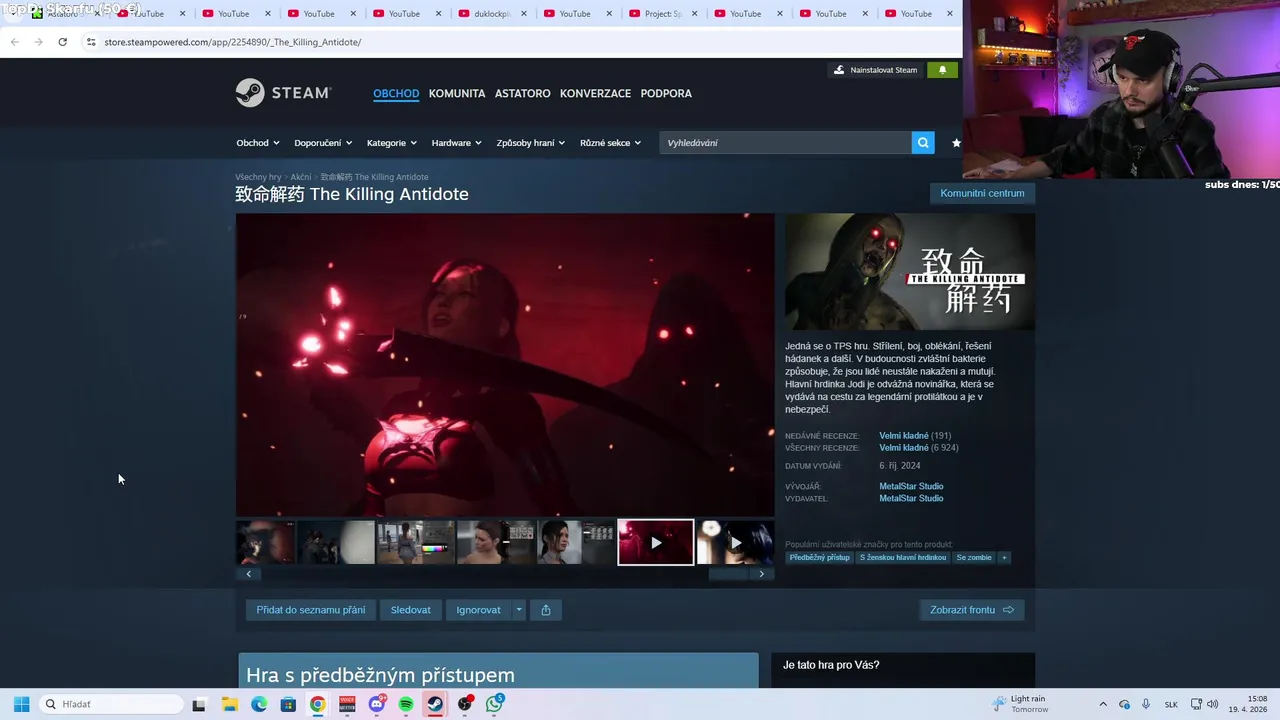
Task: Click the Vyhledávání store search field
Action: click(x=785, y=143)
